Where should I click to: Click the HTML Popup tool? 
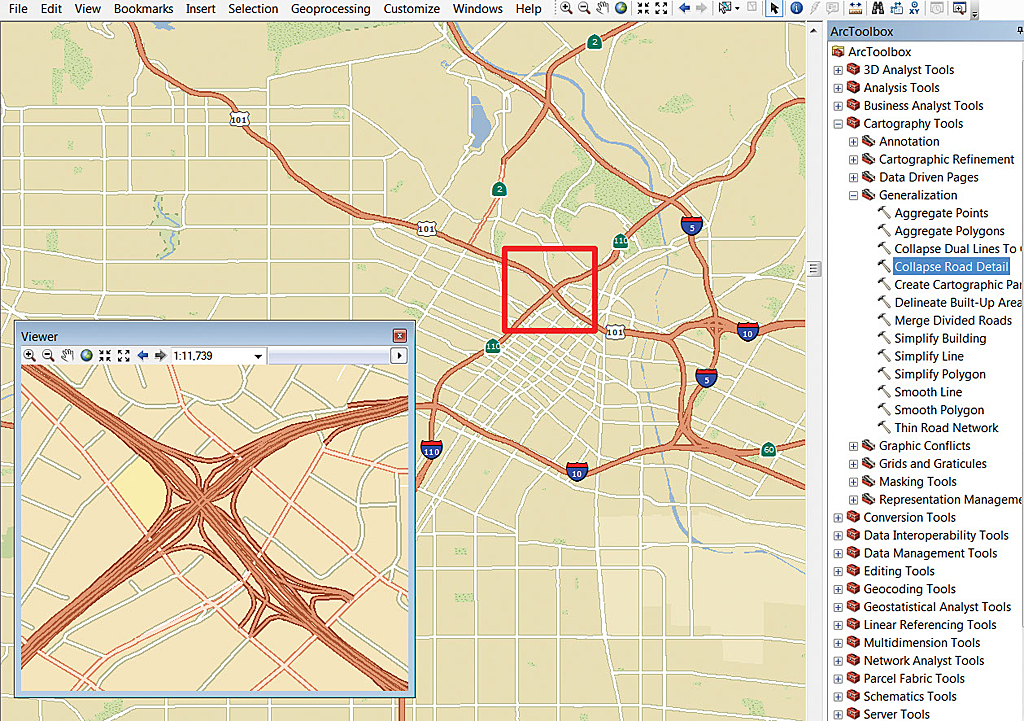tap(832, 8)
